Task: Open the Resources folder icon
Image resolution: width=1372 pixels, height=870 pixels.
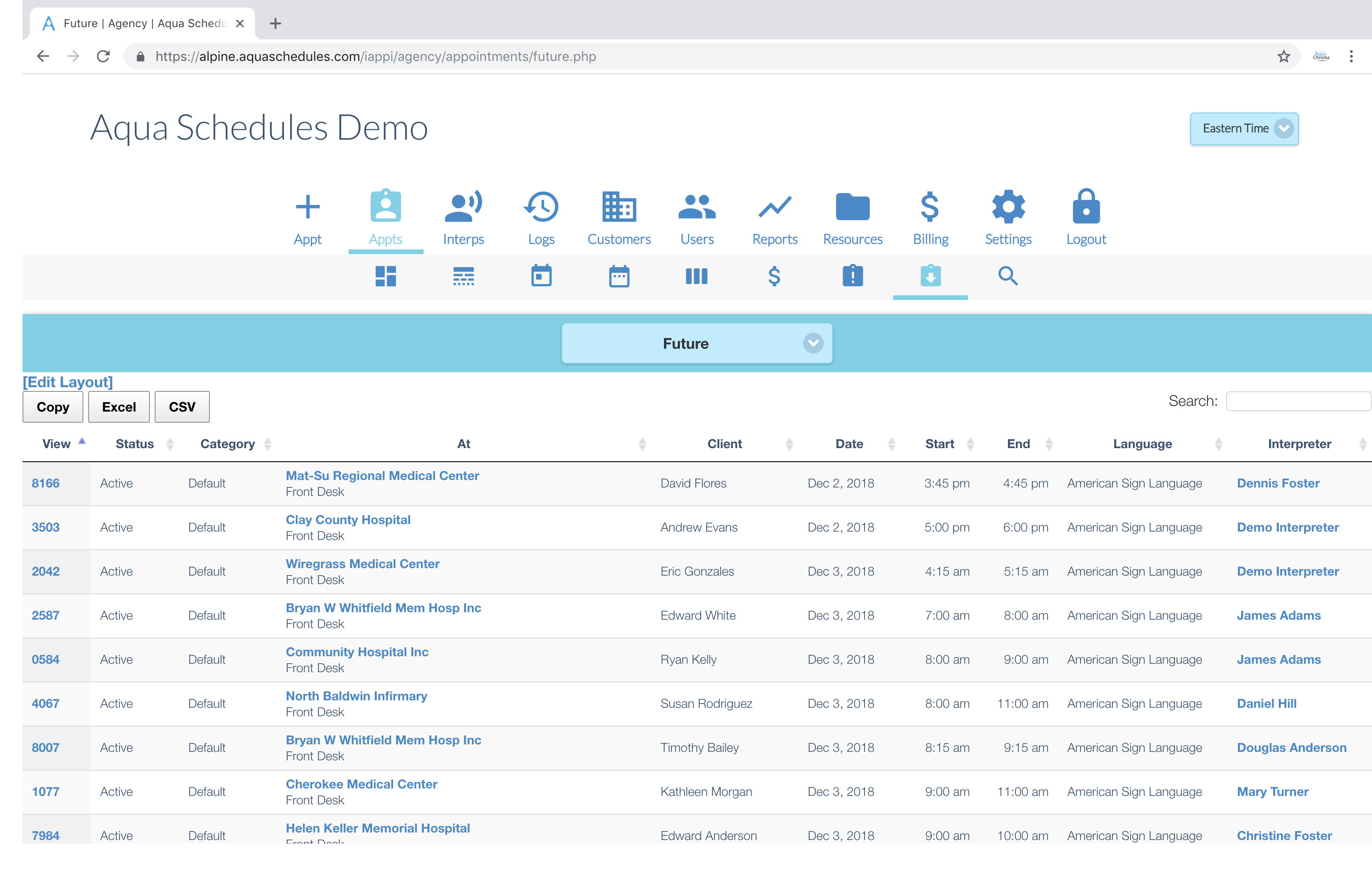Action: pos(852,206)
